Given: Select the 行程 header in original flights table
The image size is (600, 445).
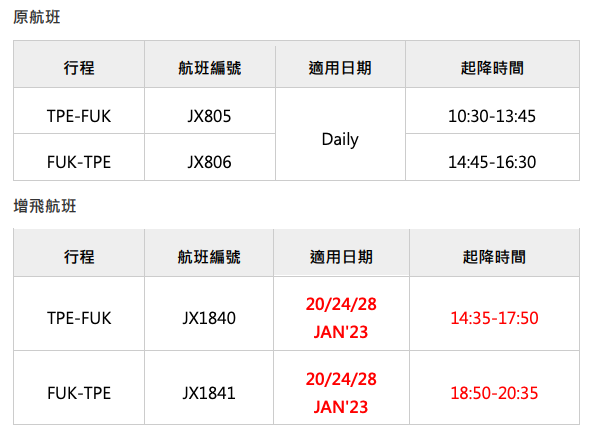Looking at the screenshot, I should [79, 68].
